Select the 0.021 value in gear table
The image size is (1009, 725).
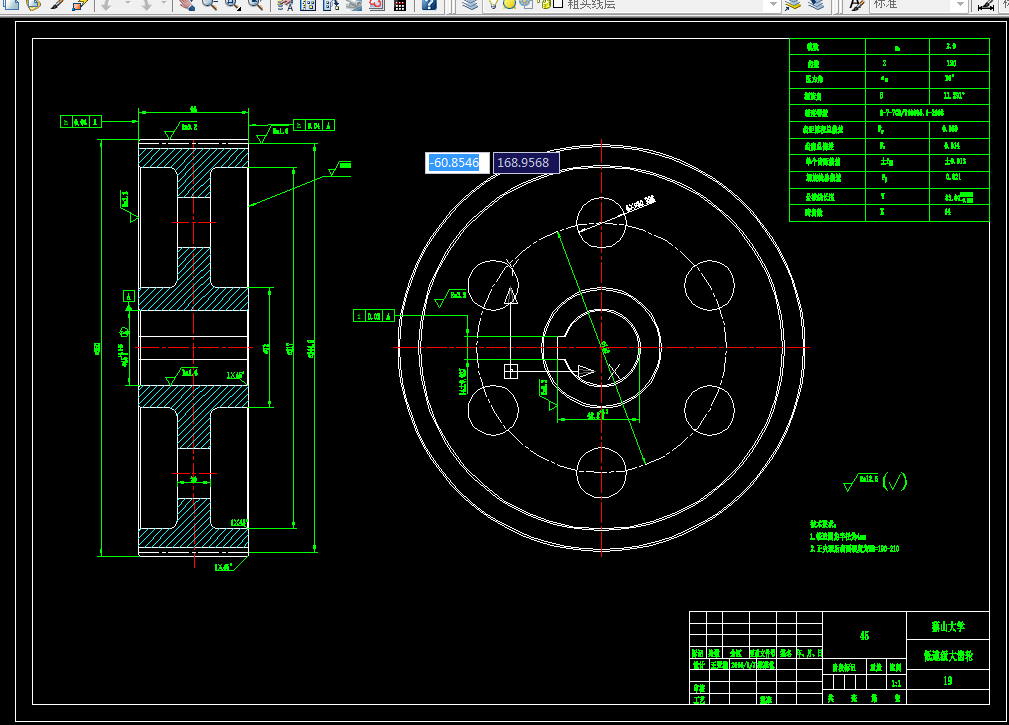click(953, 177)
